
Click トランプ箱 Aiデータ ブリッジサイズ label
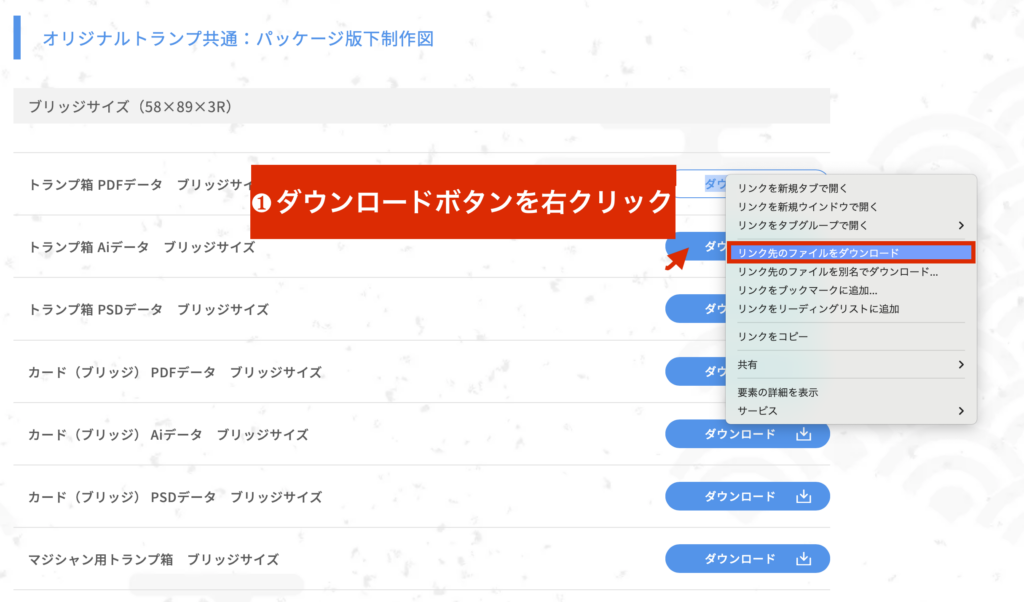(141, 247)
